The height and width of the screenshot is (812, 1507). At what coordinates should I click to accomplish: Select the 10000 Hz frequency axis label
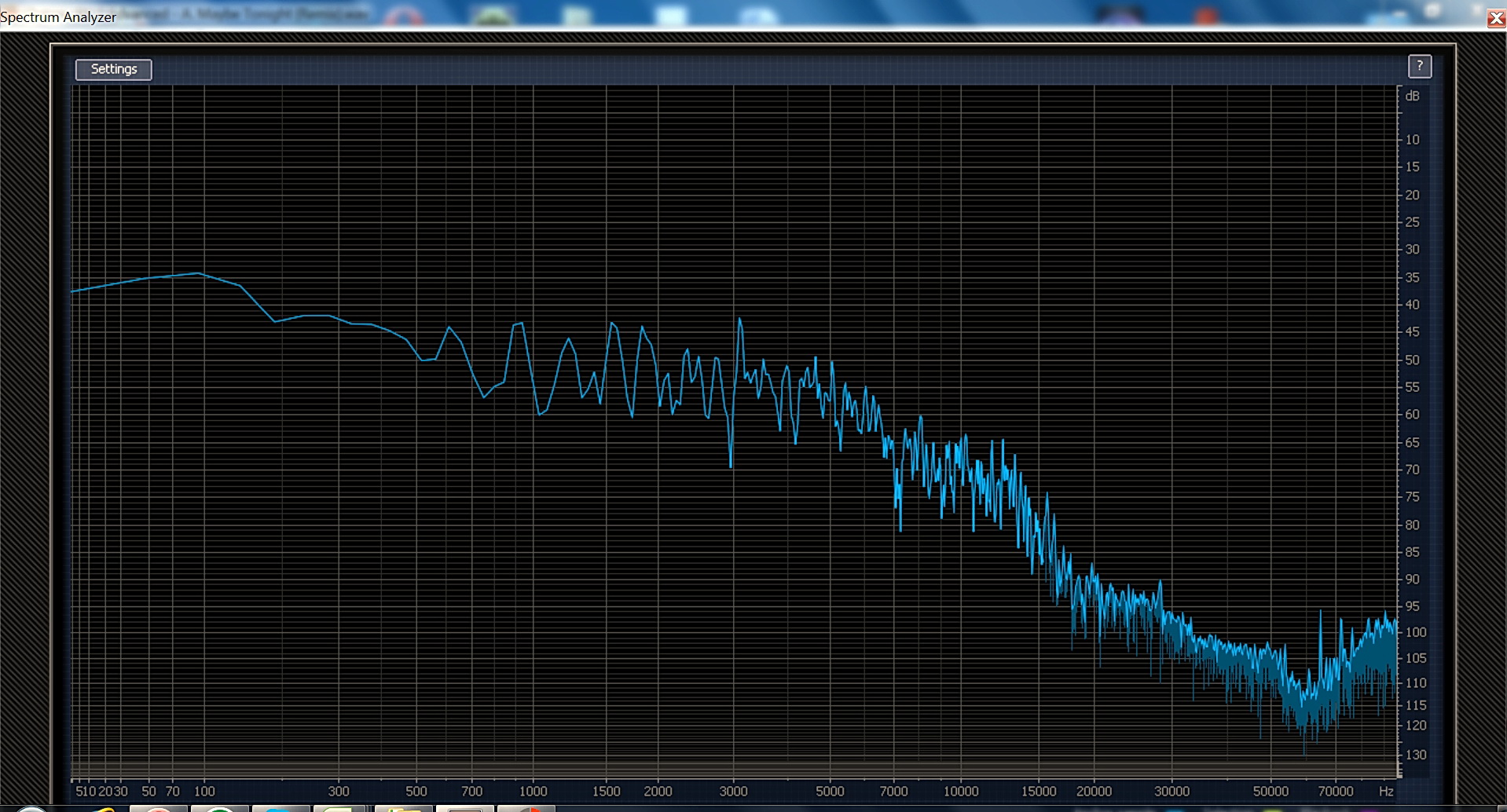[x=960, y=792]
